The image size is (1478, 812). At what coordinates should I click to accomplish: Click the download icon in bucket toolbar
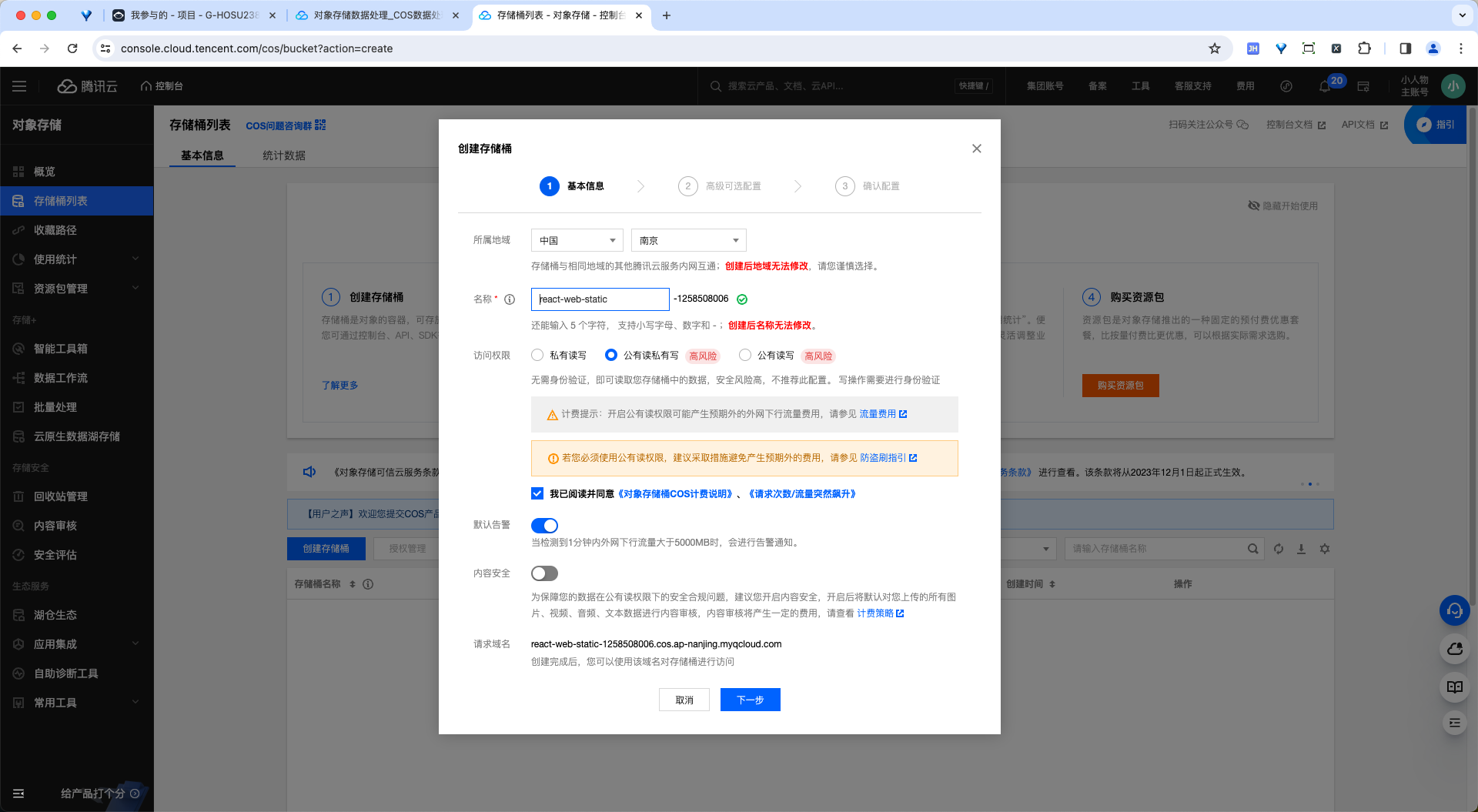1301,549
